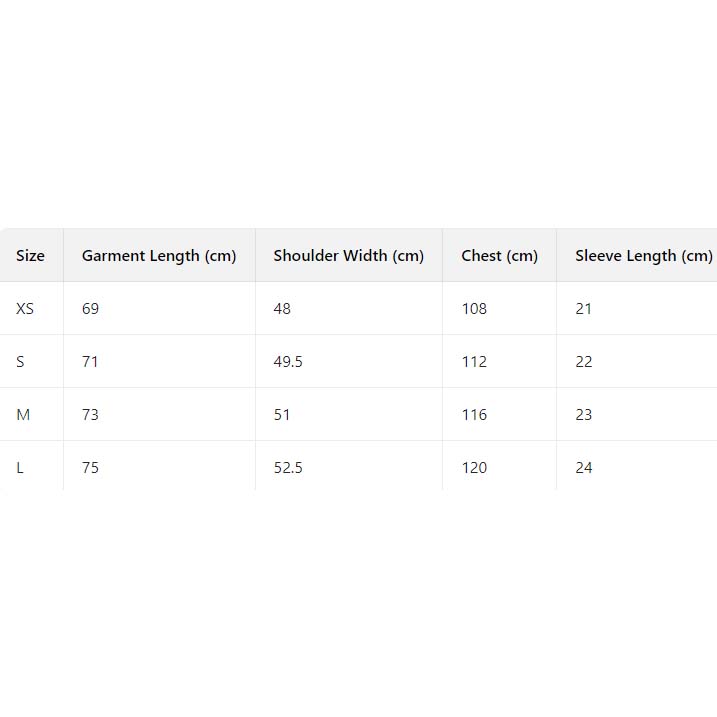The height and width of the screenshot is (717, 717).
Task: Select the Sleeve Length (cm) header
Action: coord(643,256)
